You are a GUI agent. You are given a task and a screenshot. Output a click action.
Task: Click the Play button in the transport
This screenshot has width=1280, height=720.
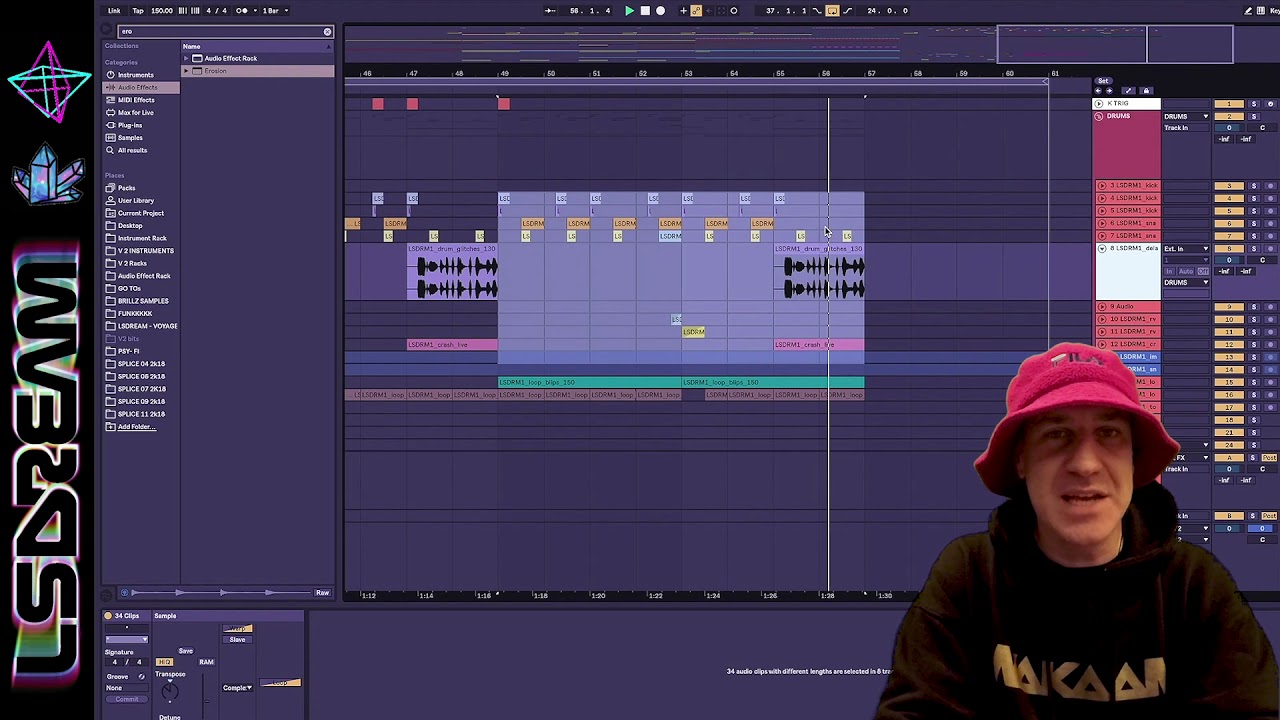pyautogui.click(x=629, y=11)
